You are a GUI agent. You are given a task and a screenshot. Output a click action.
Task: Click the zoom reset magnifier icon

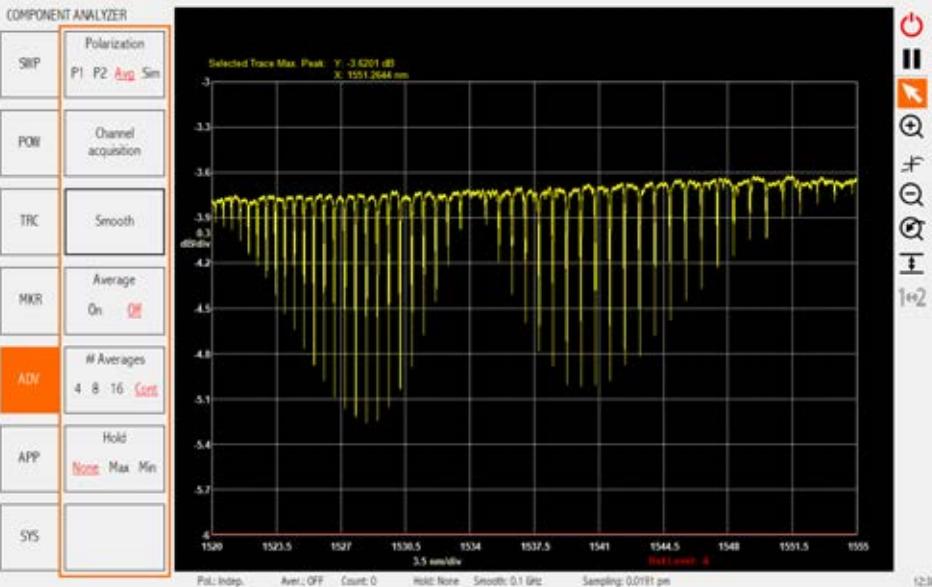pos(911,229)
